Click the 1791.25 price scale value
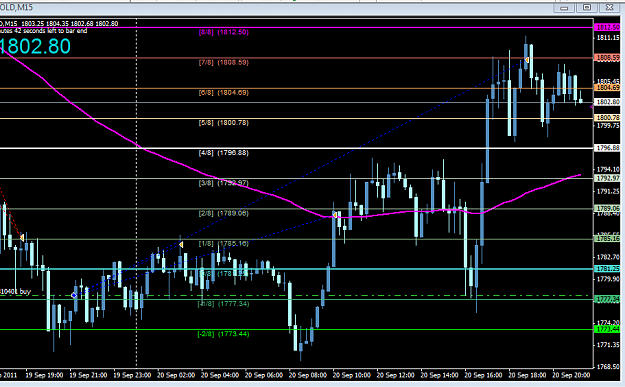The height and width of the screenshot is (387, 625). [x=608, y=191]
